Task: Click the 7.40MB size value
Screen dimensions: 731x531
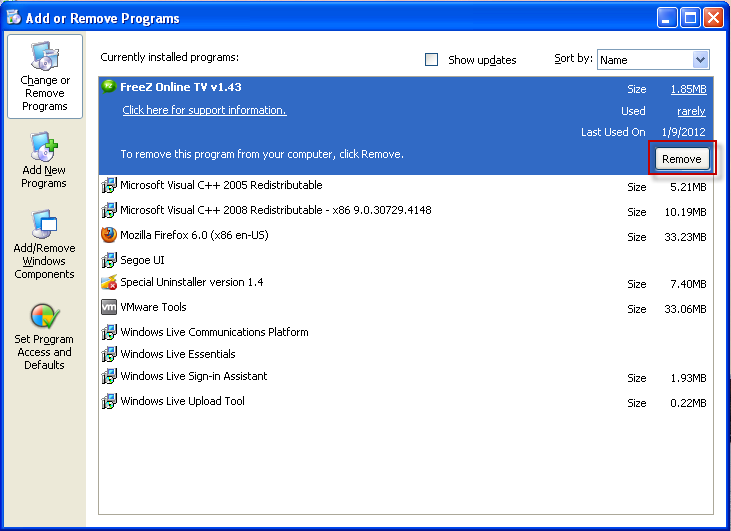Action: click(688, 284)
